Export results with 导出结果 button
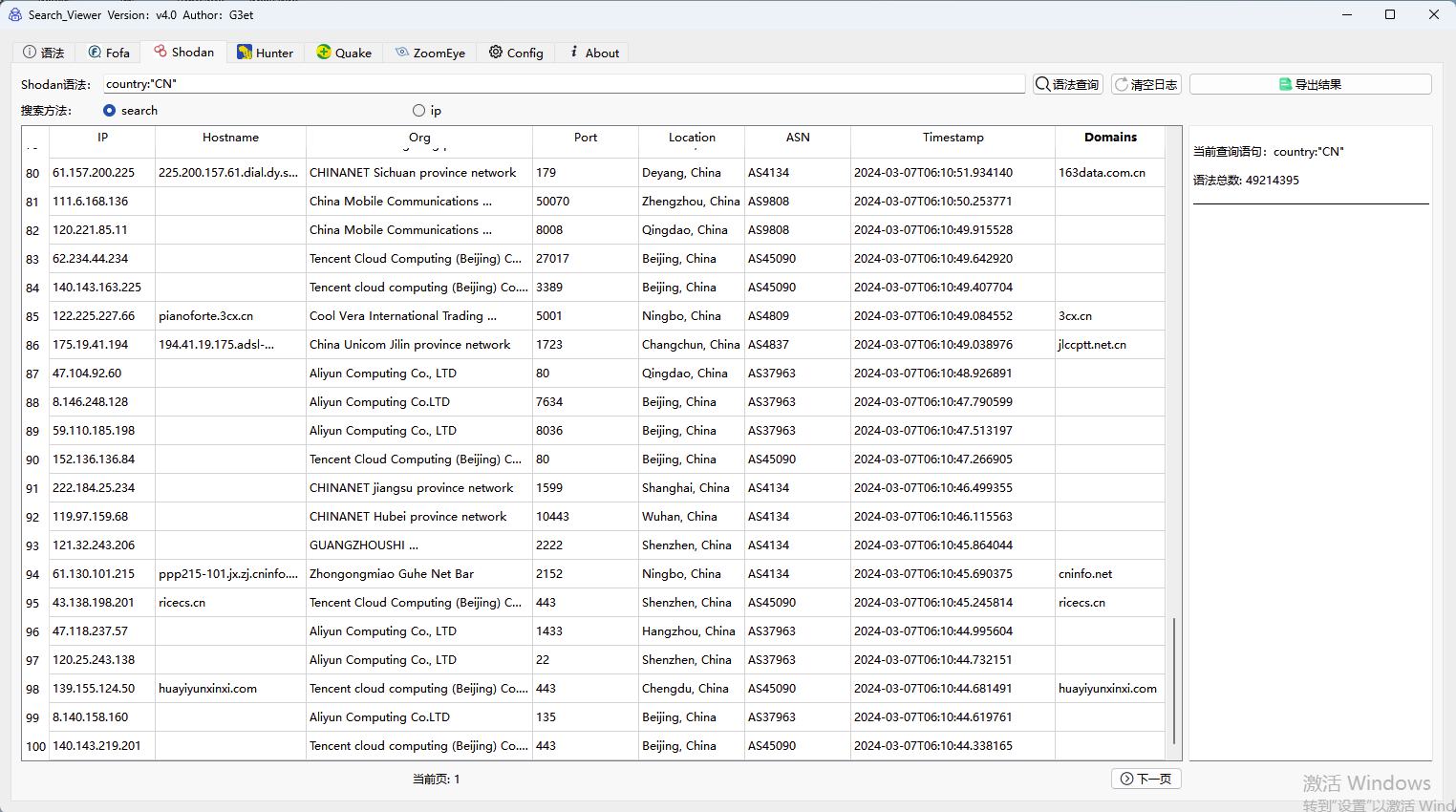 click(x=1310, y=84)
